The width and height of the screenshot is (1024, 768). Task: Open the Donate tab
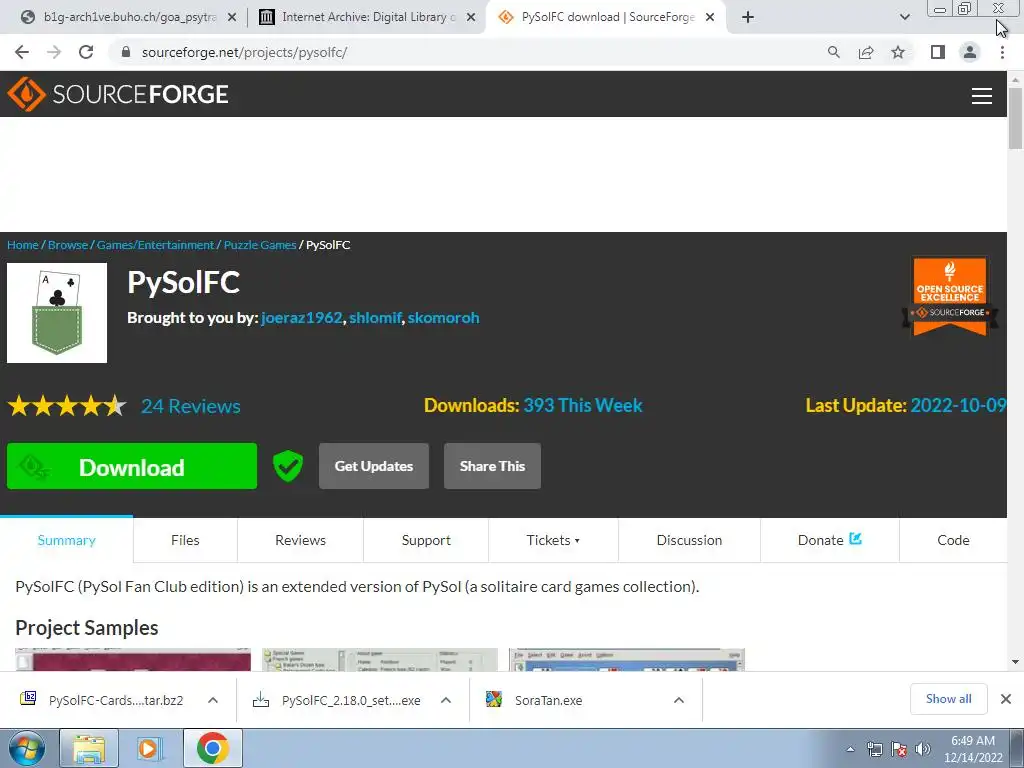click(x=829, y=540)
